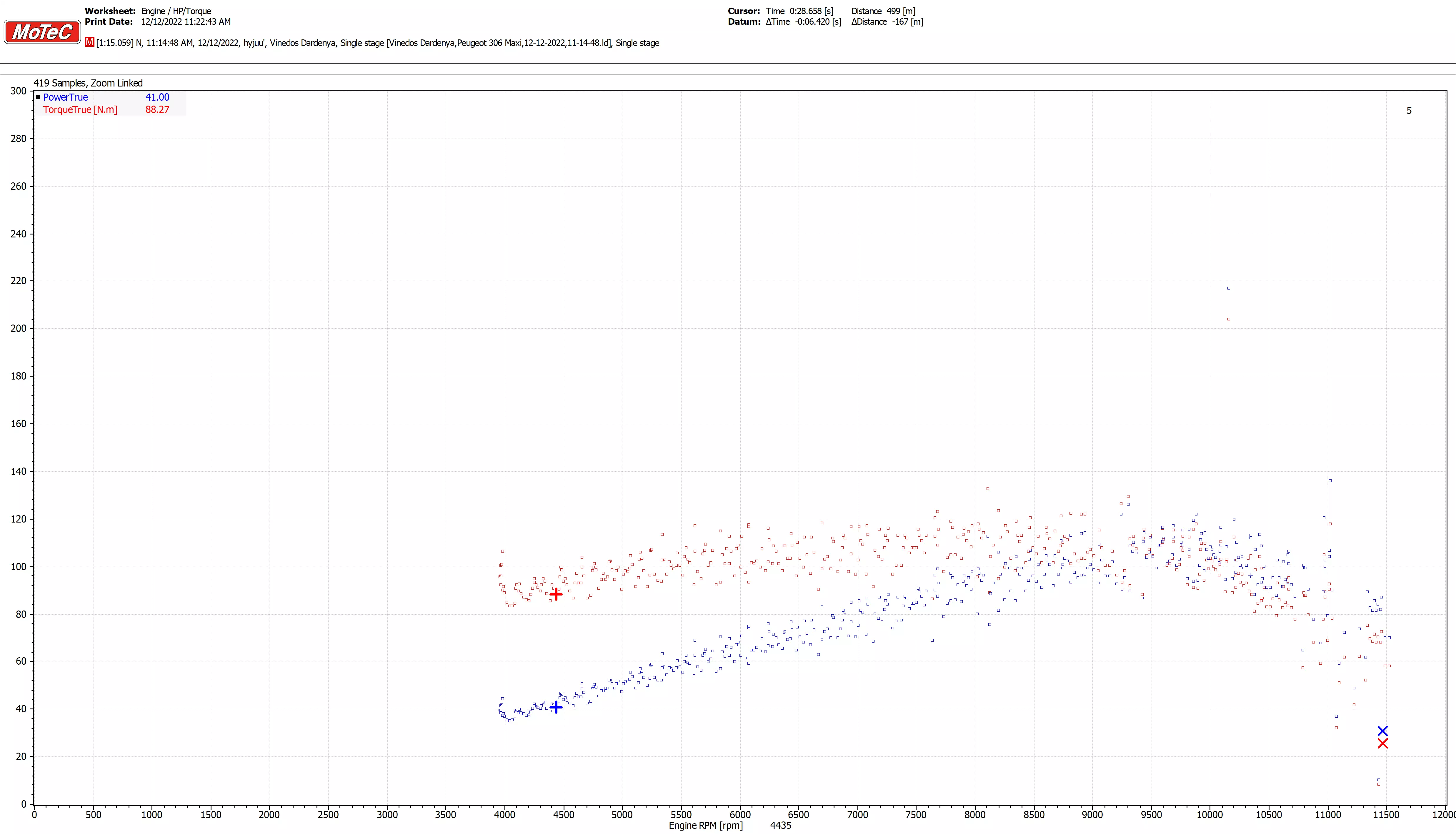Click the outlier red point near 204
The image size is (1456, 835).
pyautogui.click(x=1228, y=319)
